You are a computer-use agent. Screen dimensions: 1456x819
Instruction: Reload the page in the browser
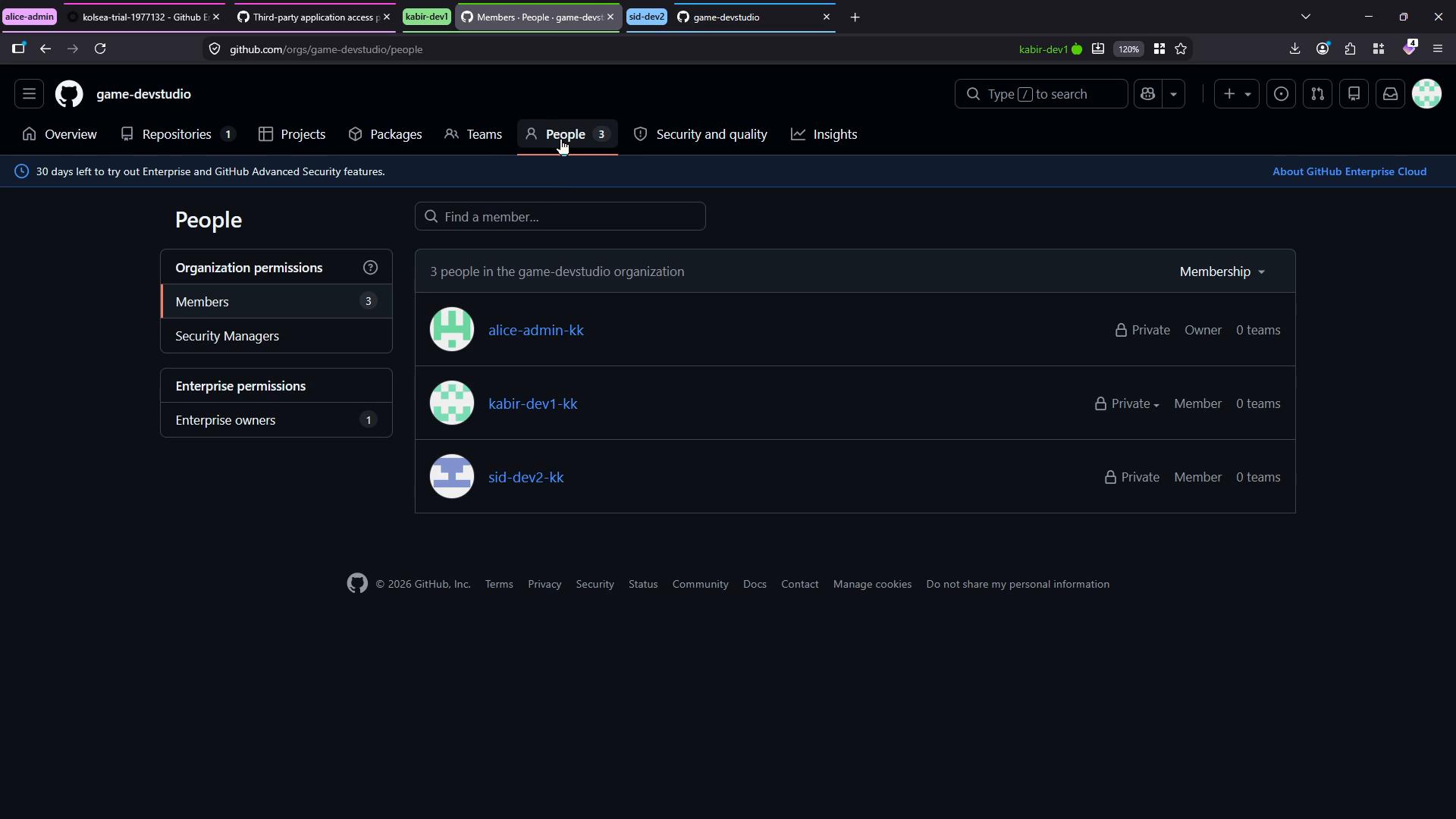(x=100, y=49)
